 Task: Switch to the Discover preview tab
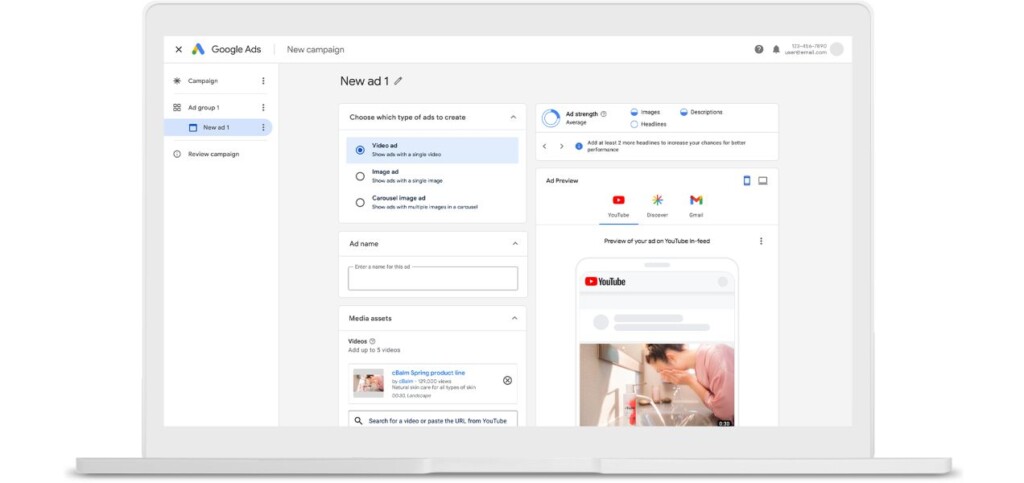[x=658, y=206]
